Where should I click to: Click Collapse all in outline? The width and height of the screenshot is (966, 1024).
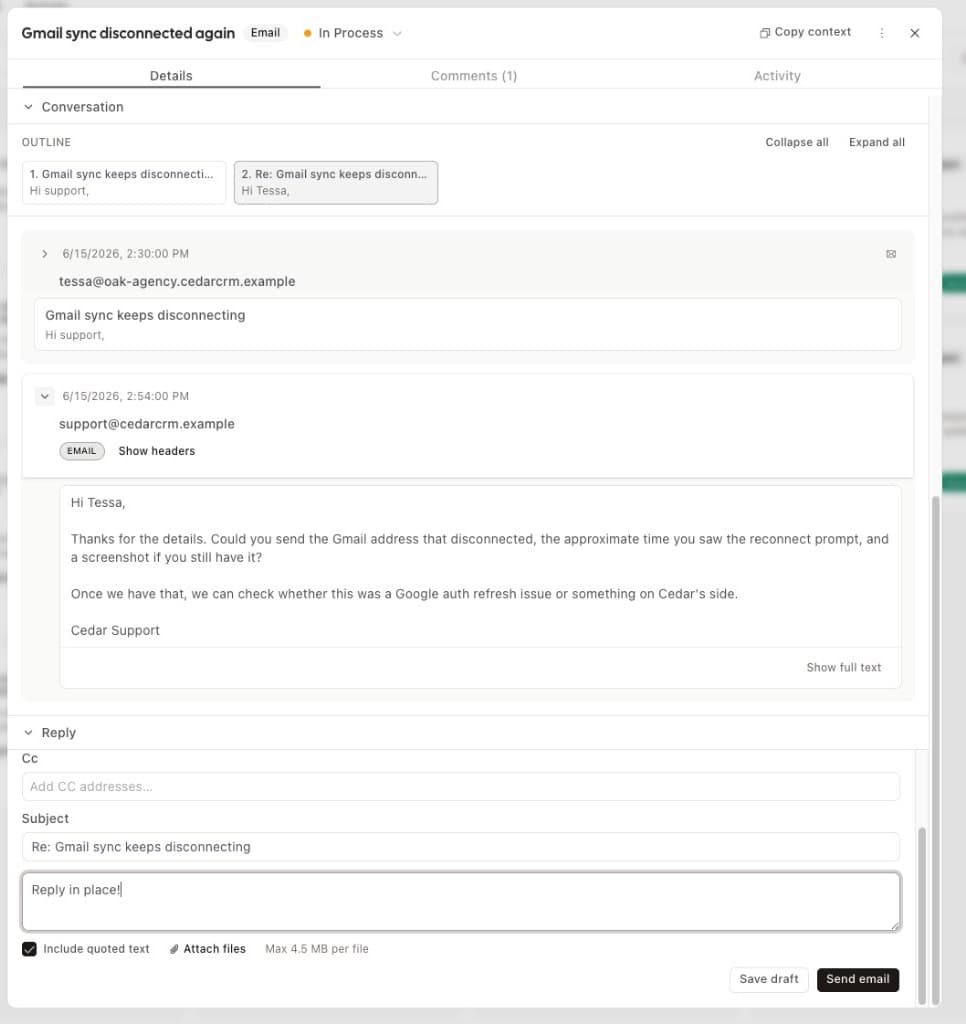point(796,142)
